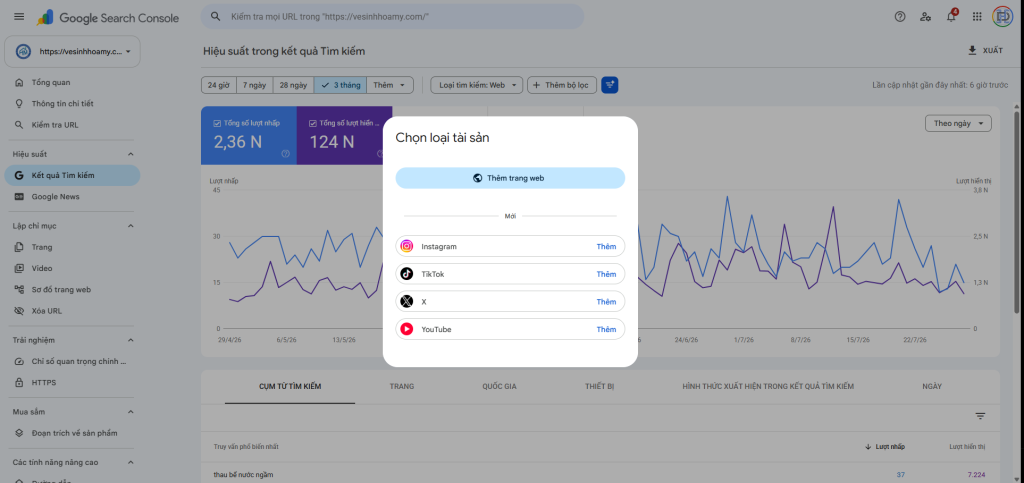Click the Sơ đồ trang web icon
1024x483 pixels.
click(19, 289)
